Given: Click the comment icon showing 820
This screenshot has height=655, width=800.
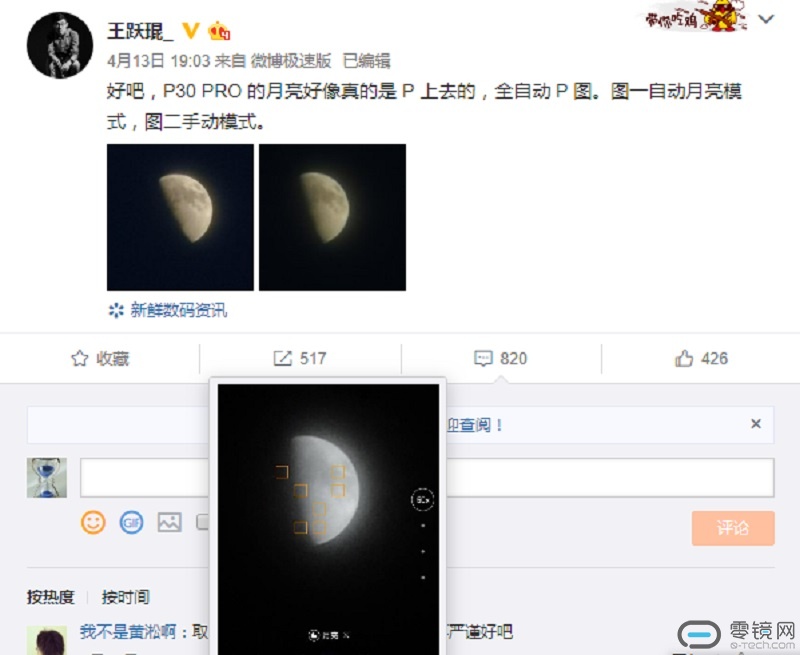Looking at the screenshot, I should (x=483, y=359).
